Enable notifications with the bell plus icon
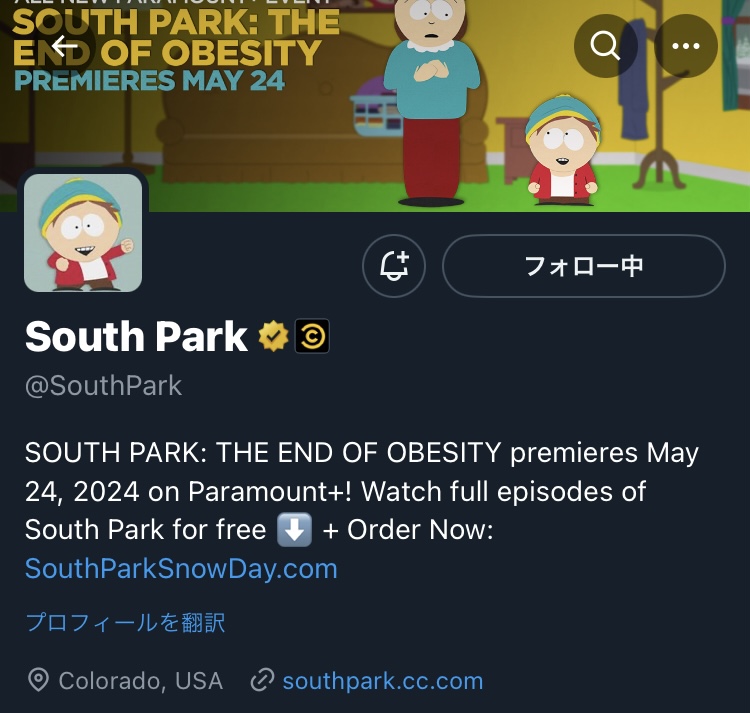 point(394,266)
